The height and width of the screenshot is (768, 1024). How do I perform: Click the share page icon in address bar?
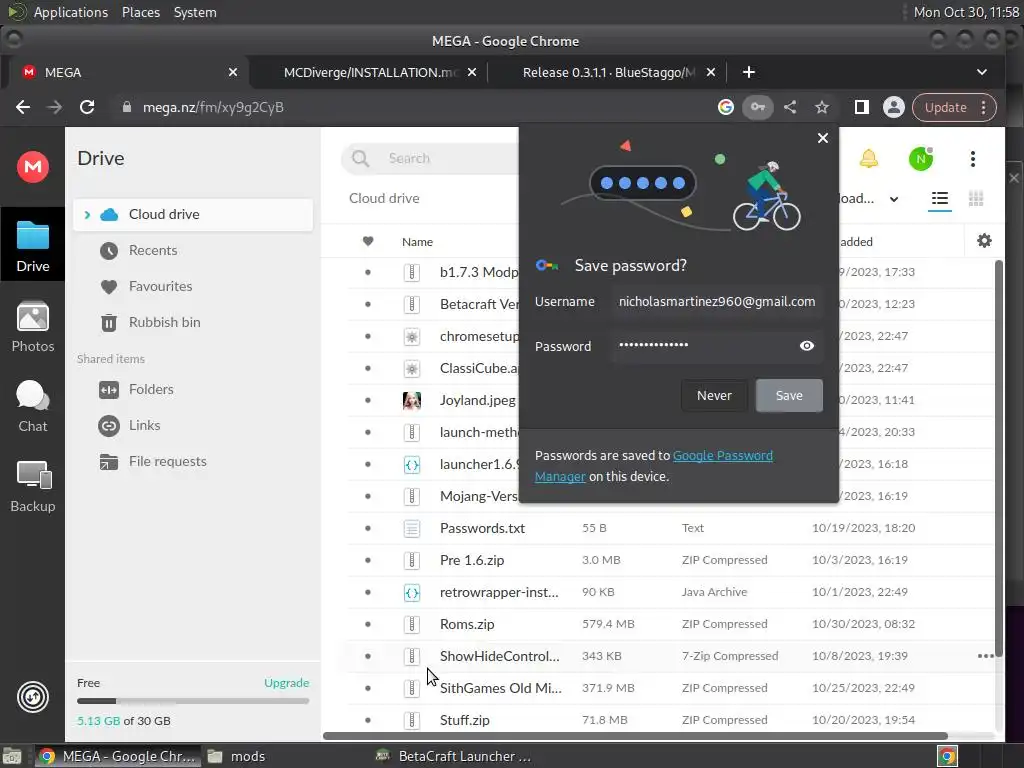tap(790, 107)
